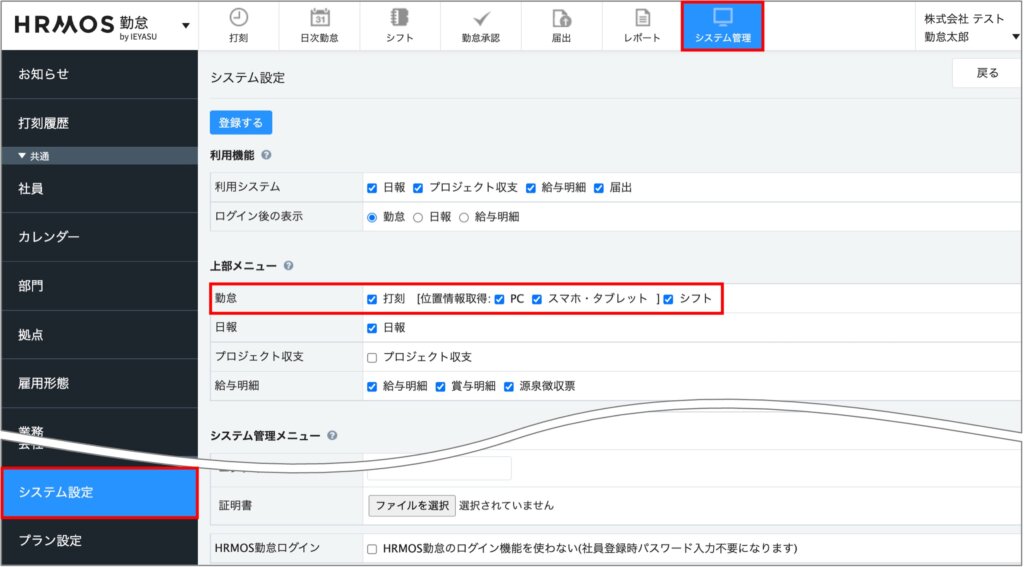Click the ファイルを選択 button for 証明書
Viewport: 1024px width, 567px height.
click(x=412, y=506)
